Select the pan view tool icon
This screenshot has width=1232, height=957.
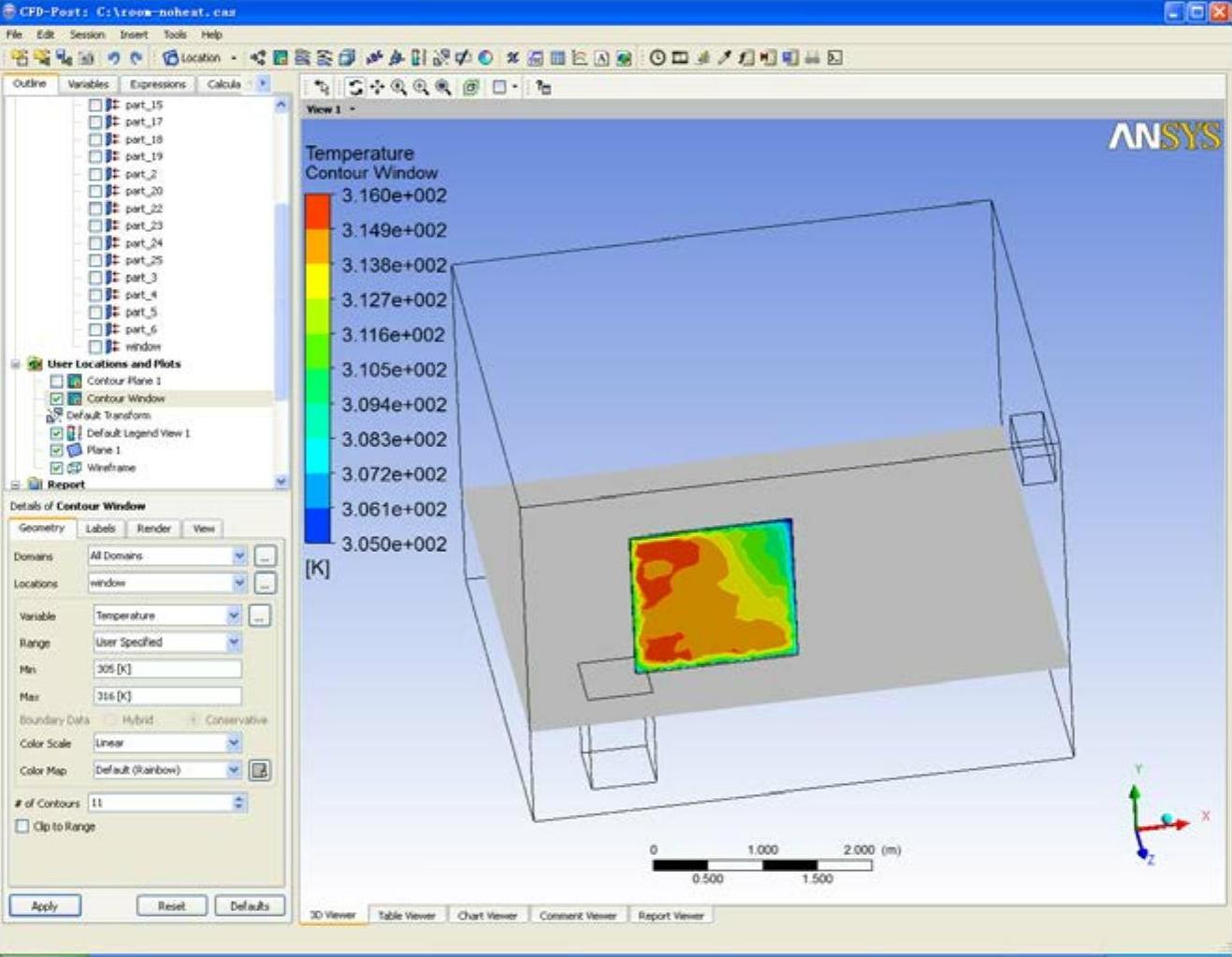[377, 87]
